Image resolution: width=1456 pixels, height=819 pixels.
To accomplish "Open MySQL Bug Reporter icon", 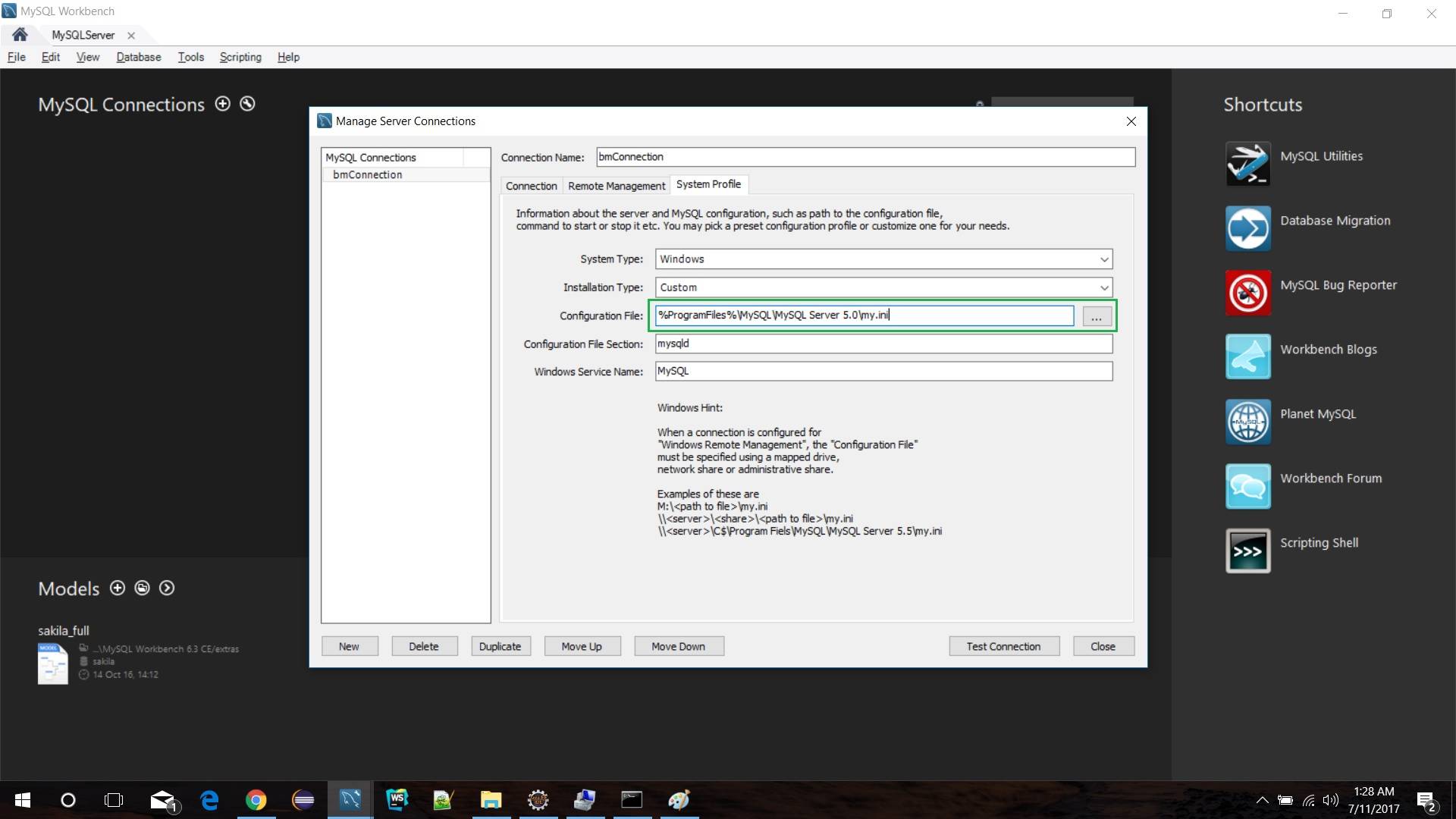I will [x=1247, y=293].
